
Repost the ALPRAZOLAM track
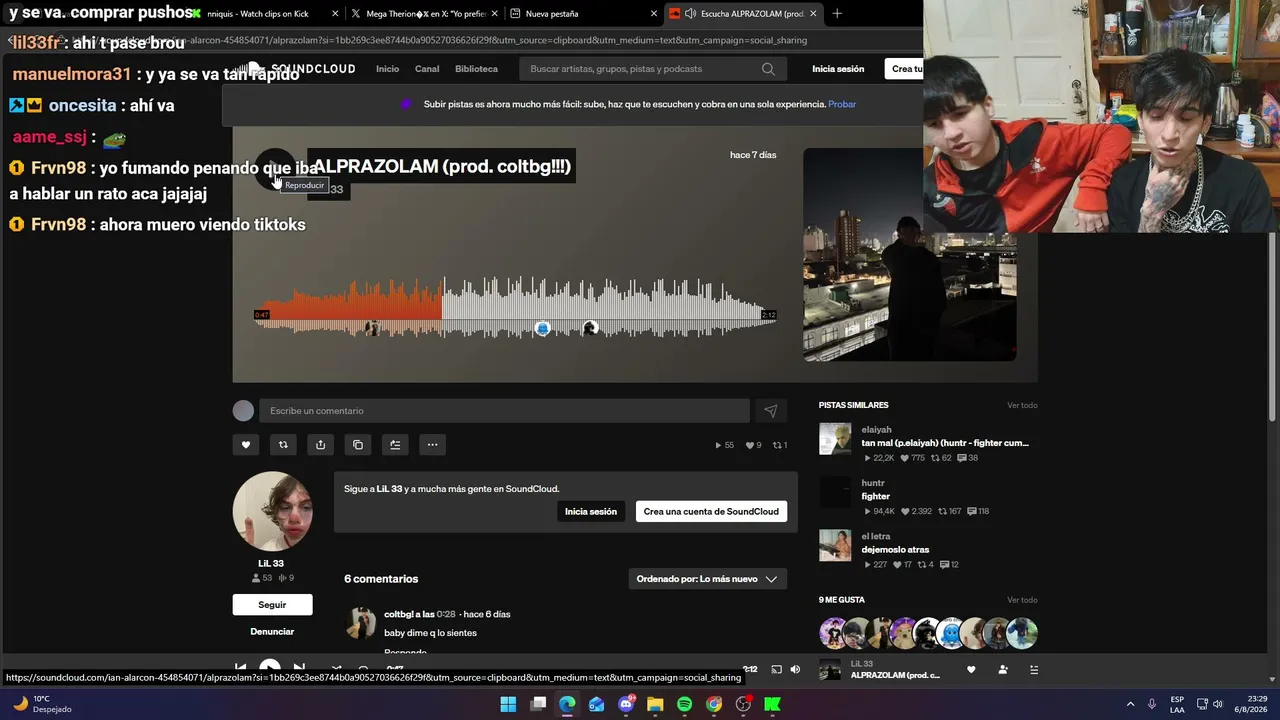283,445
